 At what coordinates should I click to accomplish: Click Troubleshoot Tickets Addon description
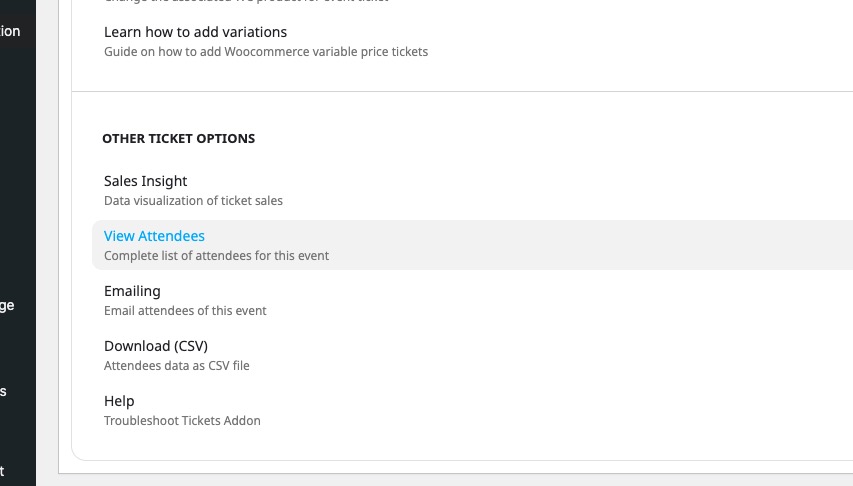pyautogui.click(x=182, y=421)
